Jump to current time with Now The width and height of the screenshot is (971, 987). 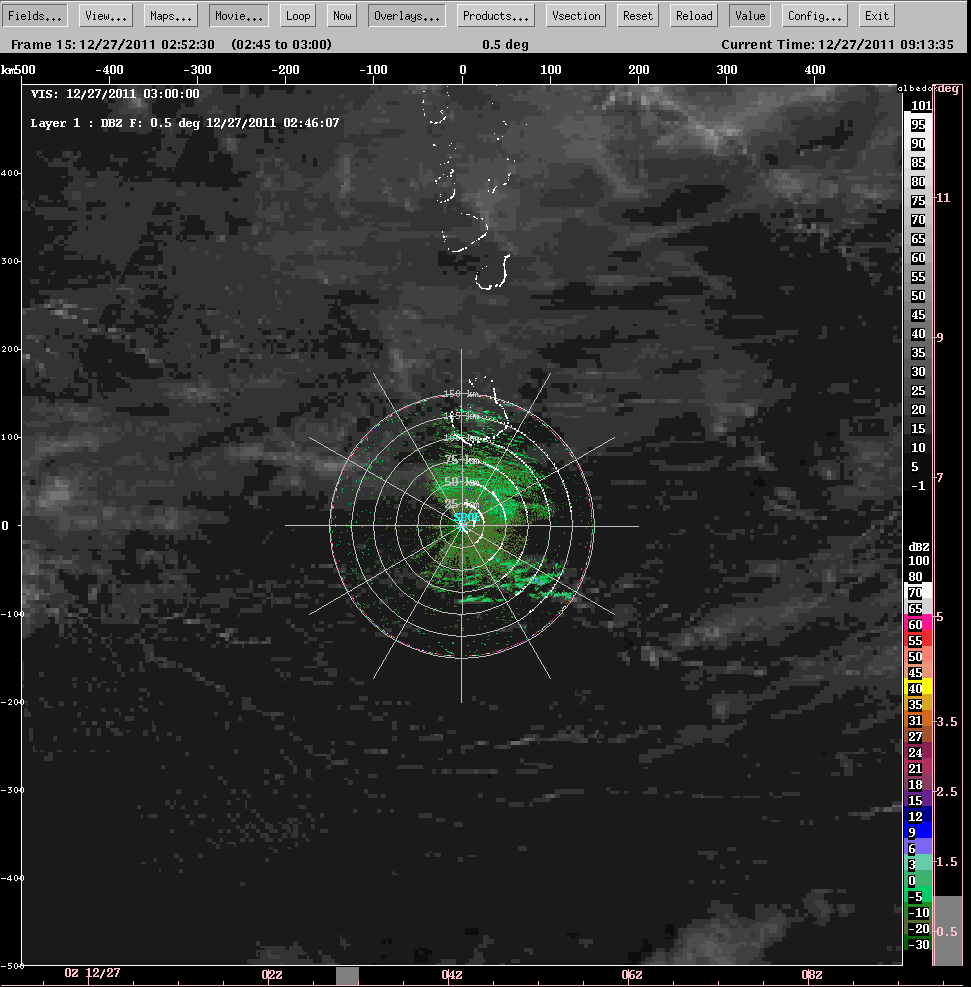click(x=342, y=16)
